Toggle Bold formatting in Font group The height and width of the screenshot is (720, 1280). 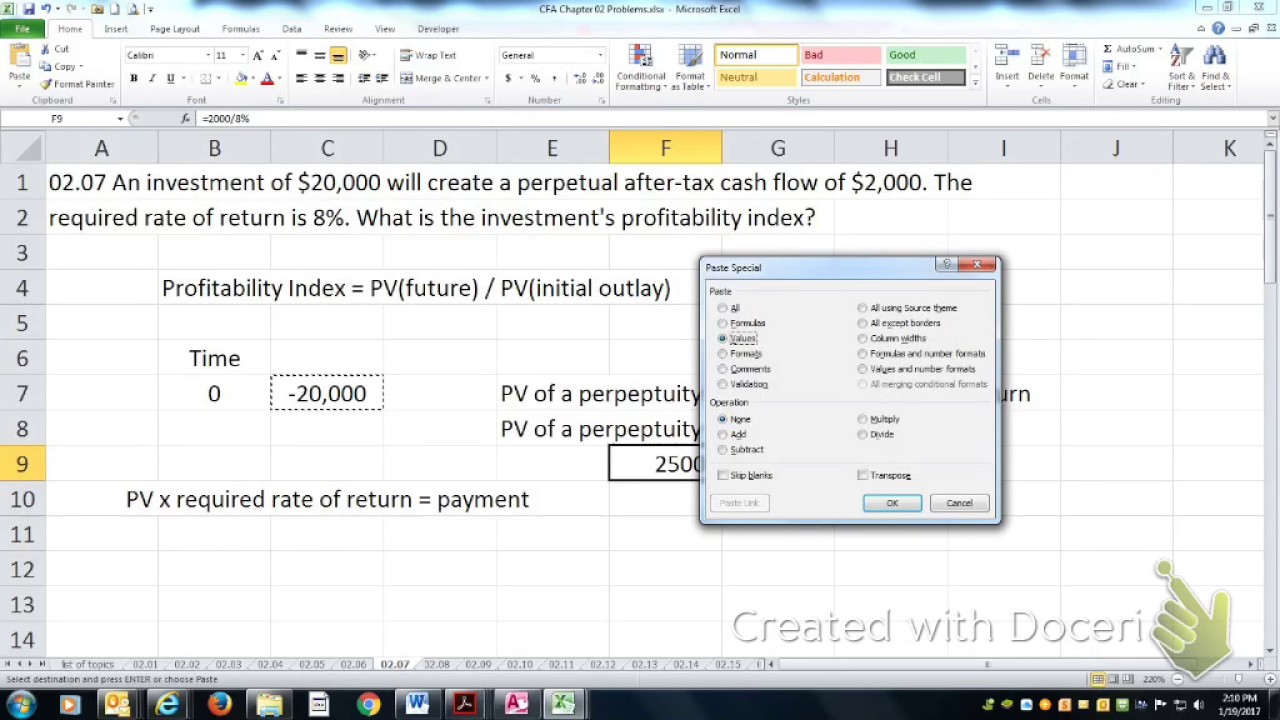point(134,78)
